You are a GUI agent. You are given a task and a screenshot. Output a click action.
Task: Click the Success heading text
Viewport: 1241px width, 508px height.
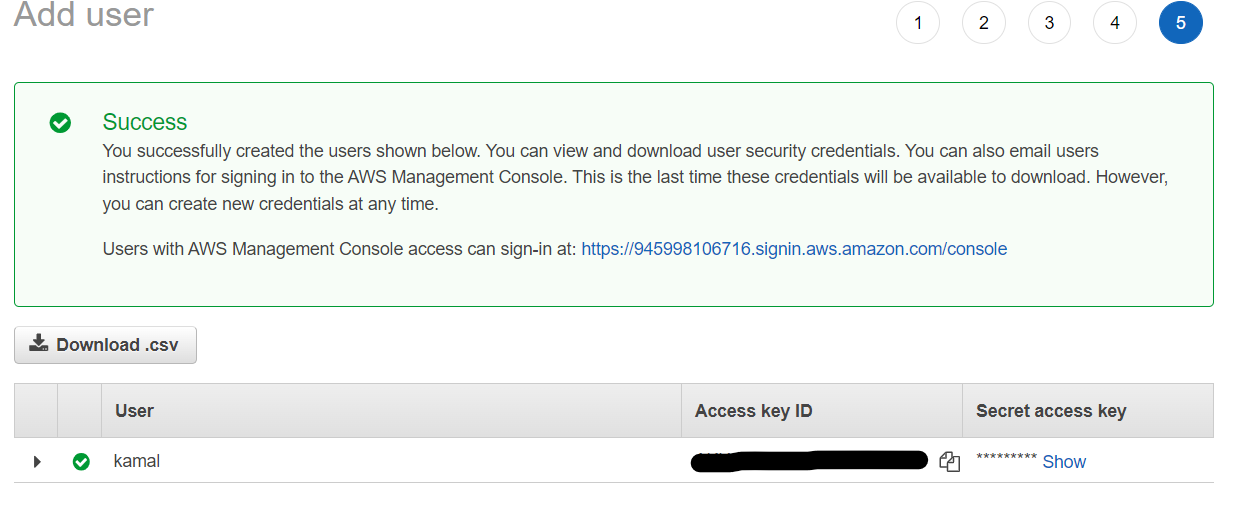[145, 122]
